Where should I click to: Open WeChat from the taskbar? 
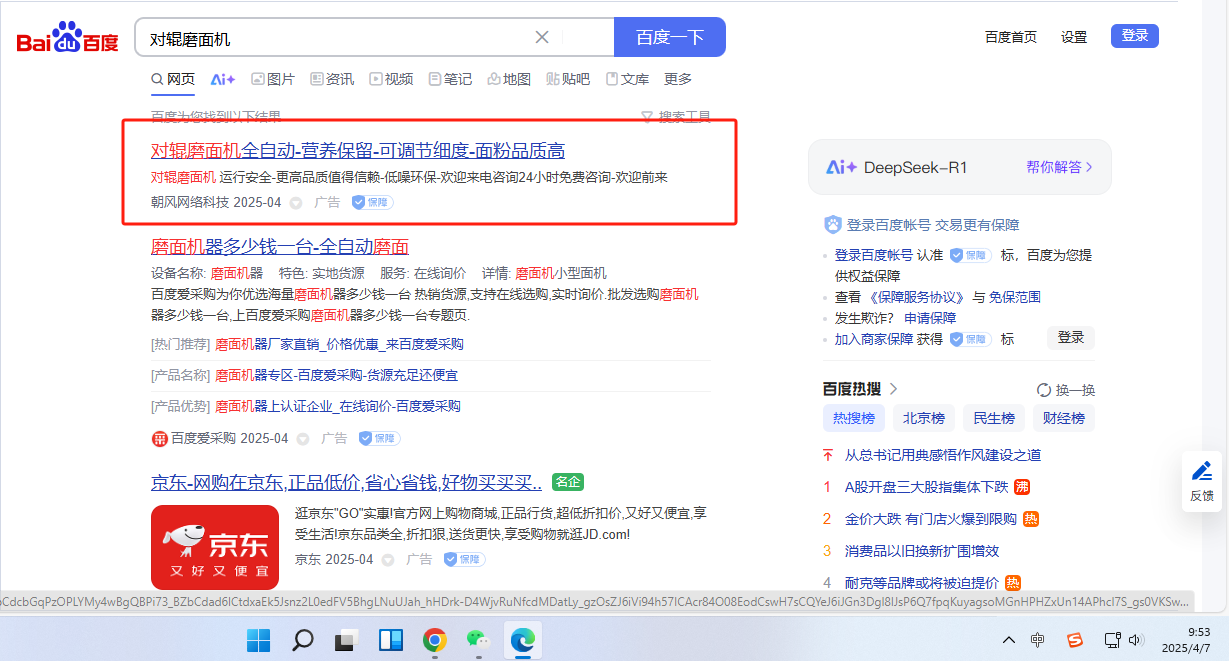point(478,639)
